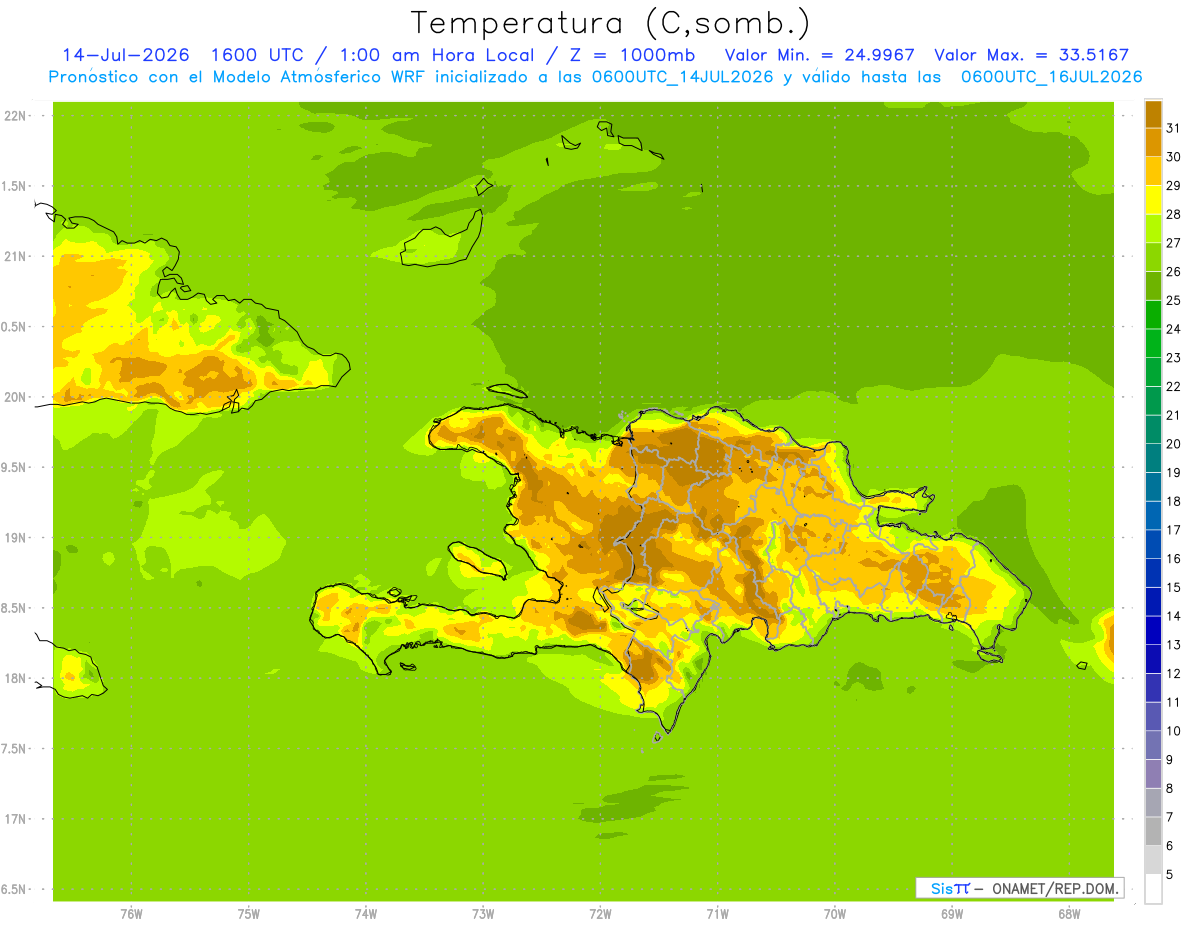Click the '23' value on color legend
The height and width of the screenshot is (927, 1200).
tap(1174, 358)
